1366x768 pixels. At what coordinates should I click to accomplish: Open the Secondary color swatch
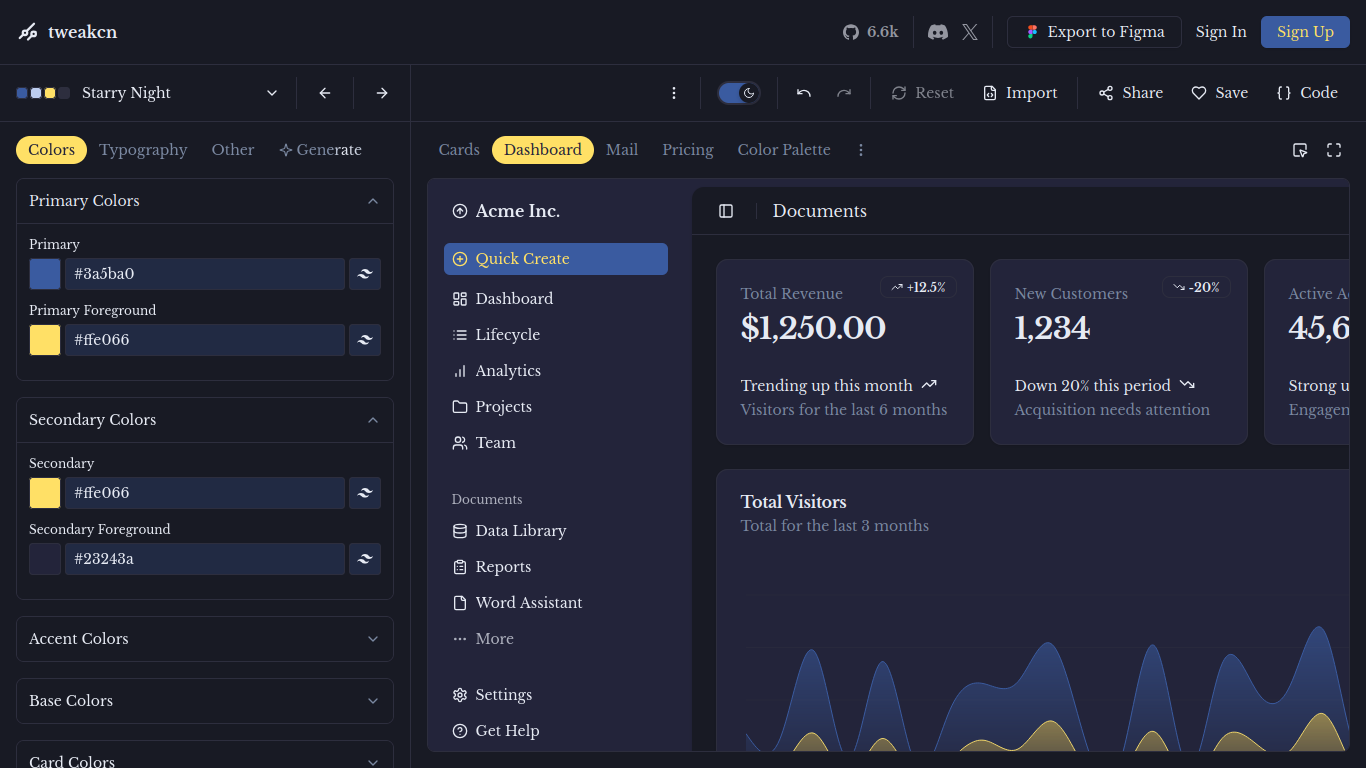(45, 493)
